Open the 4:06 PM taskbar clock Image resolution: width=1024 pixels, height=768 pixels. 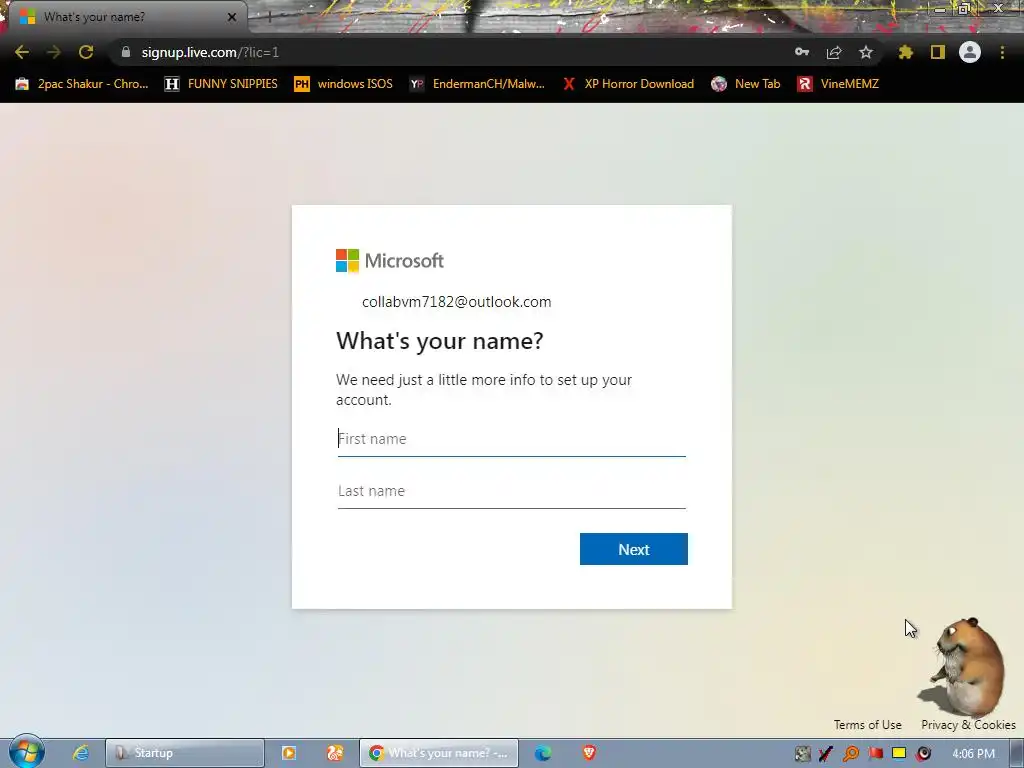pyautogui.click(x=974, y=754)
